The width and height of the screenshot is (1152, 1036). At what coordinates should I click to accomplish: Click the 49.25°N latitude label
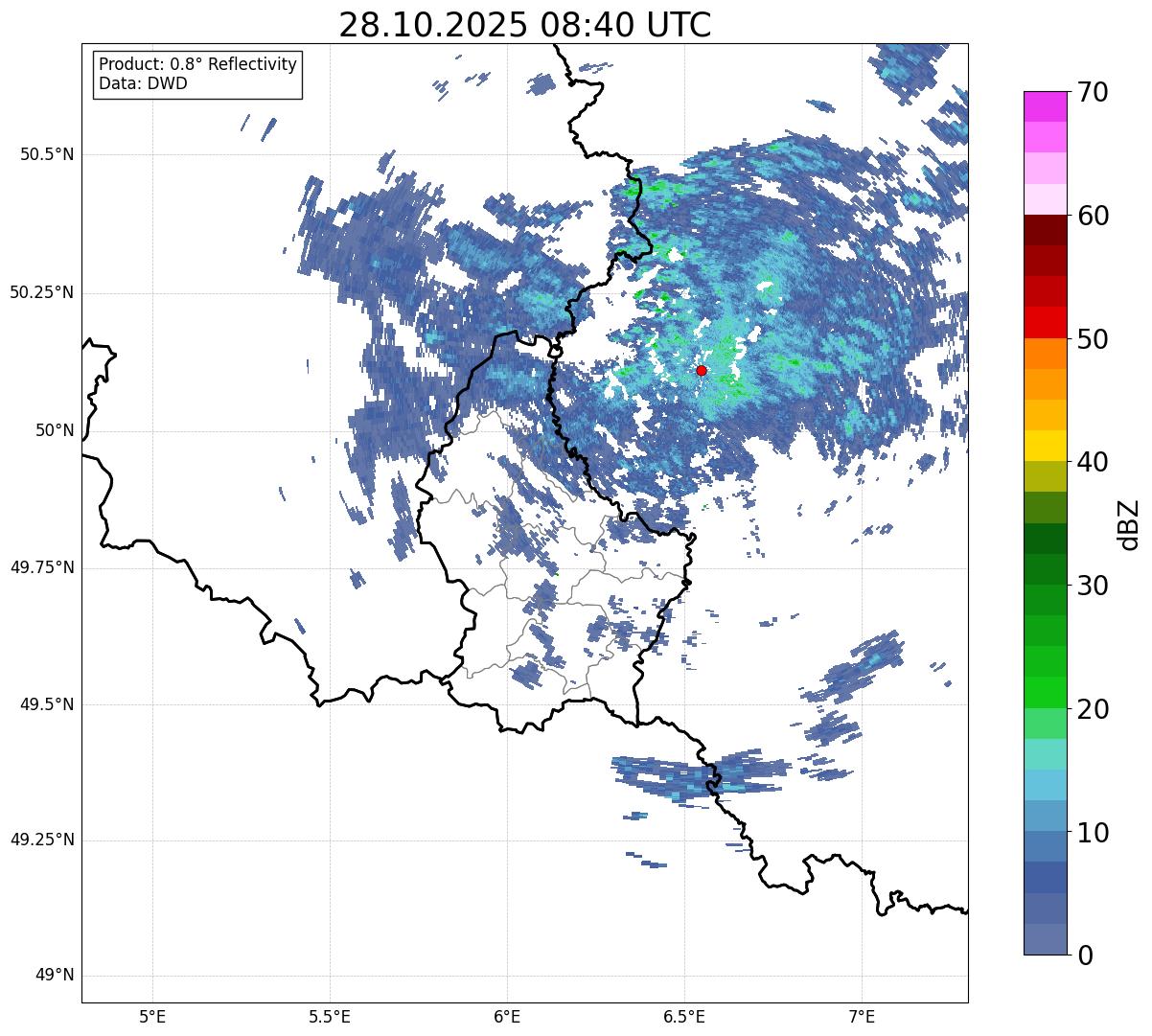(x=42, y=840)
